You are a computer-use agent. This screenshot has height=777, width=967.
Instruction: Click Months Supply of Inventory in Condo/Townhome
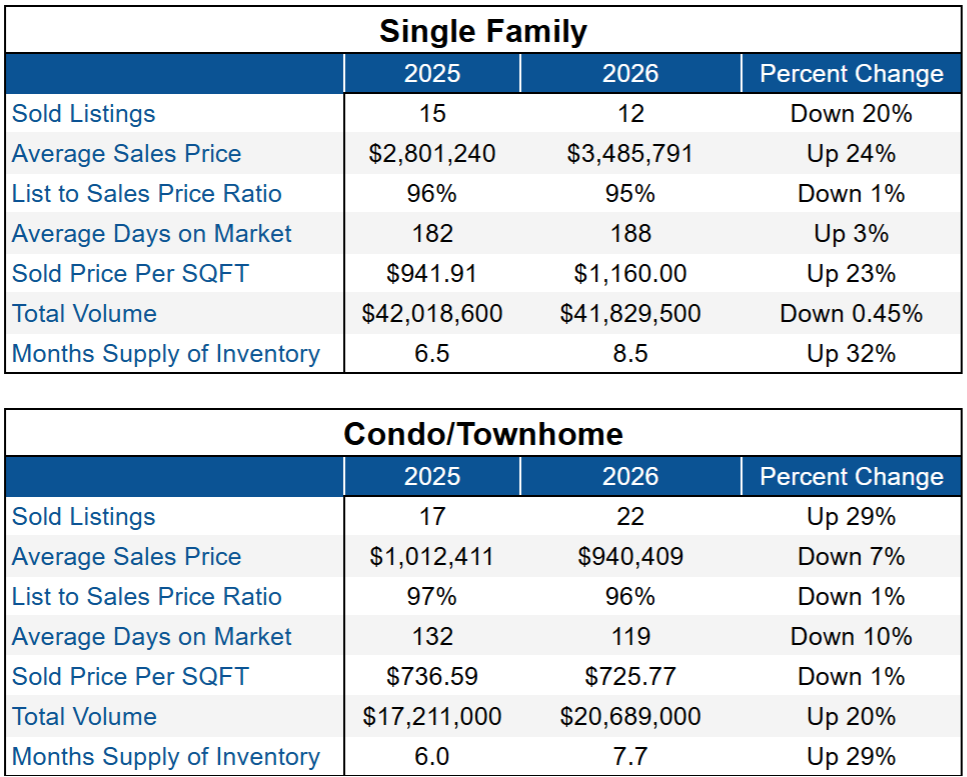[x=166, y=757]
